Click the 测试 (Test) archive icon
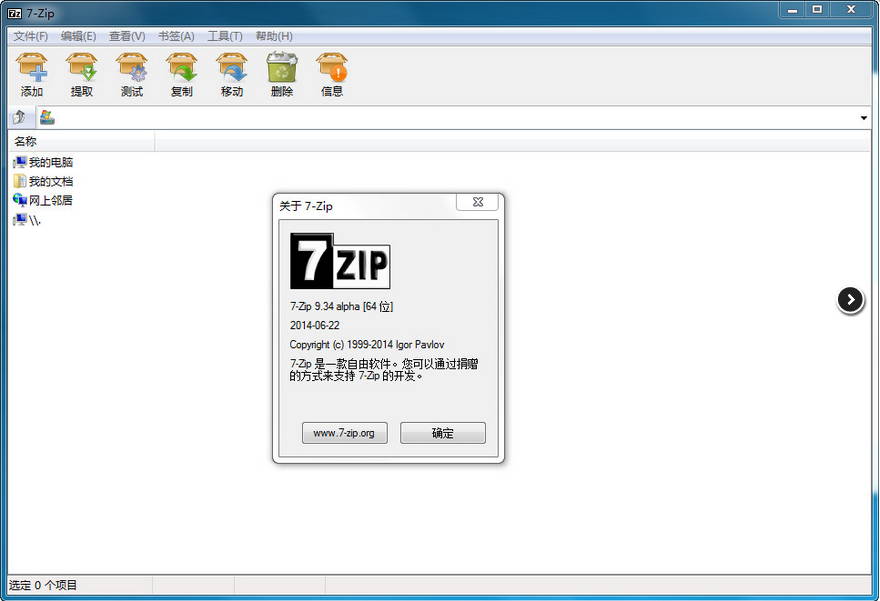The width and height of the screenshot is (880, 601). [x=131, y=72]
